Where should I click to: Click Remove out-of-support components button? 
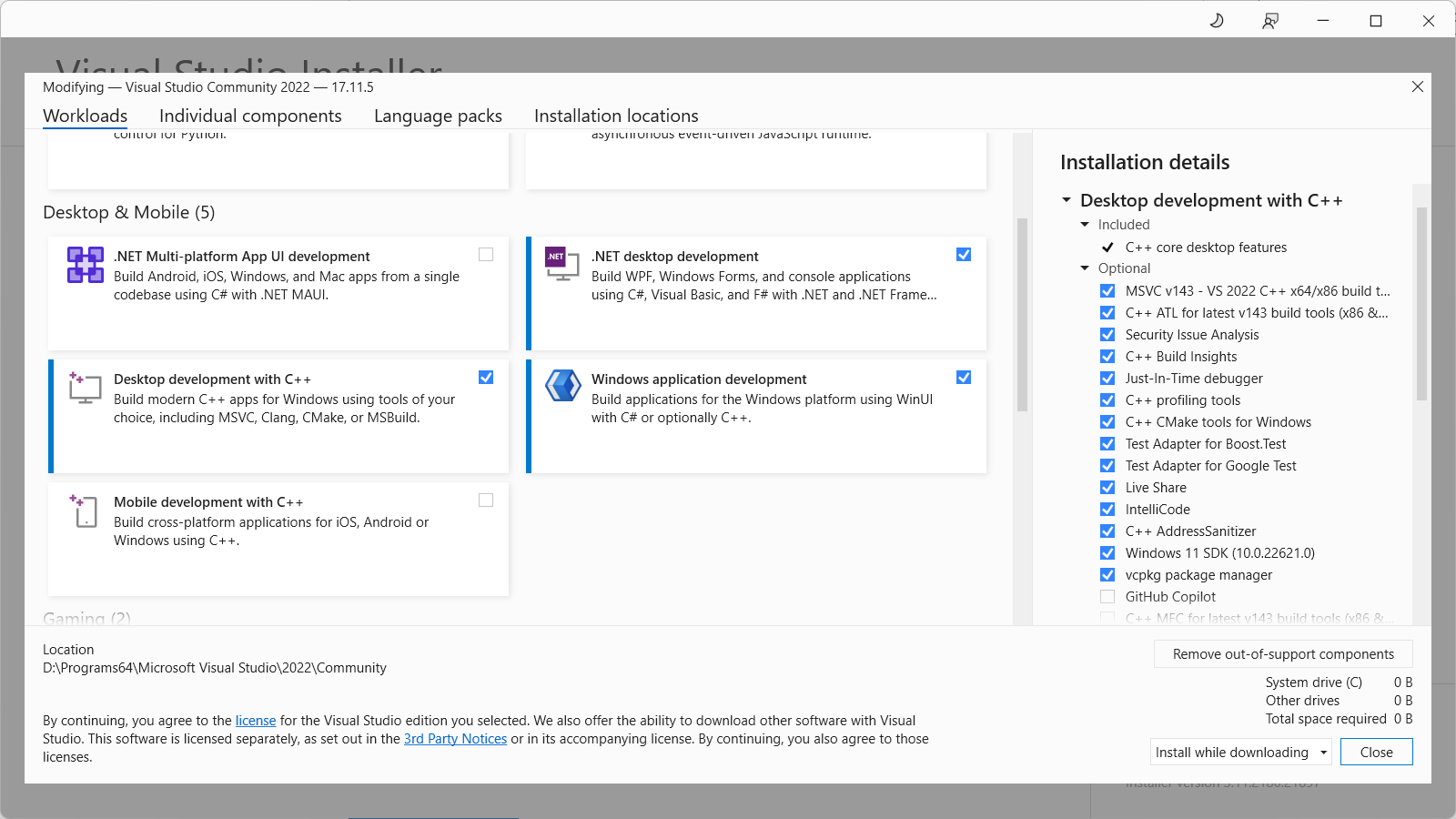coord(1283,654)
